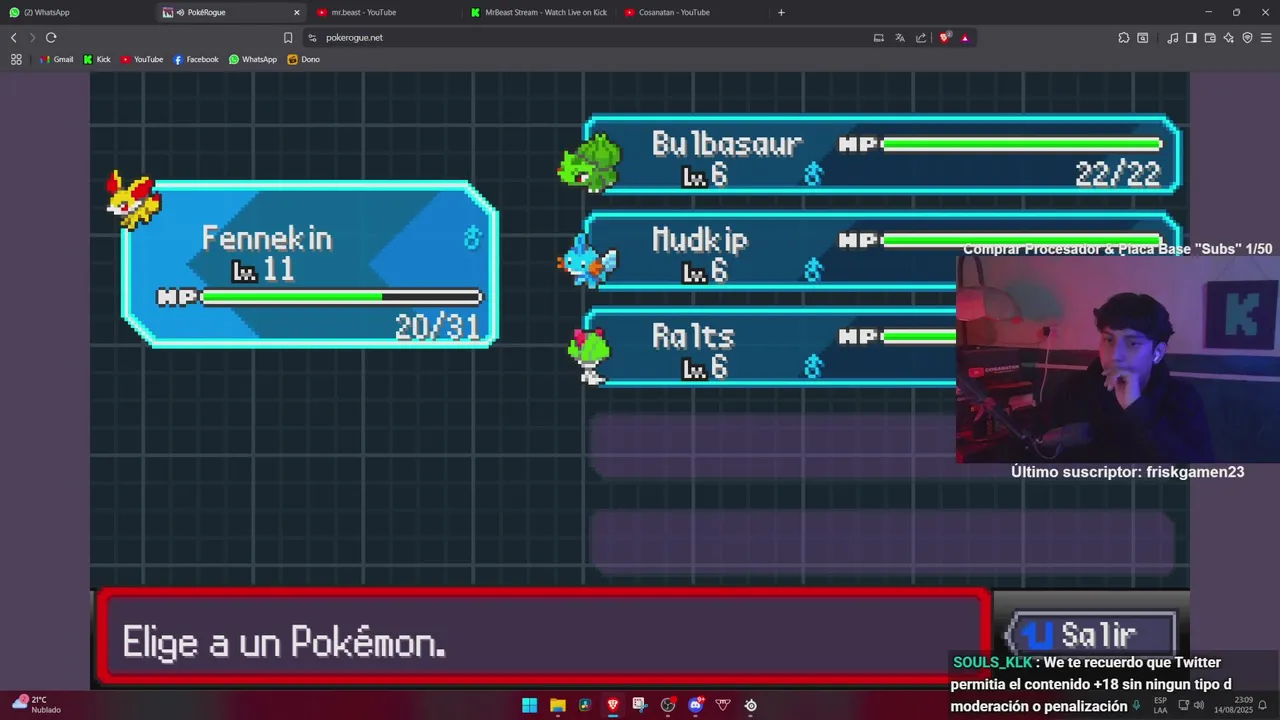The width and height of the screenshot is (1280, 720).
Task: Open the Brave Wallet icon
Action: (x=1210, y=37)
